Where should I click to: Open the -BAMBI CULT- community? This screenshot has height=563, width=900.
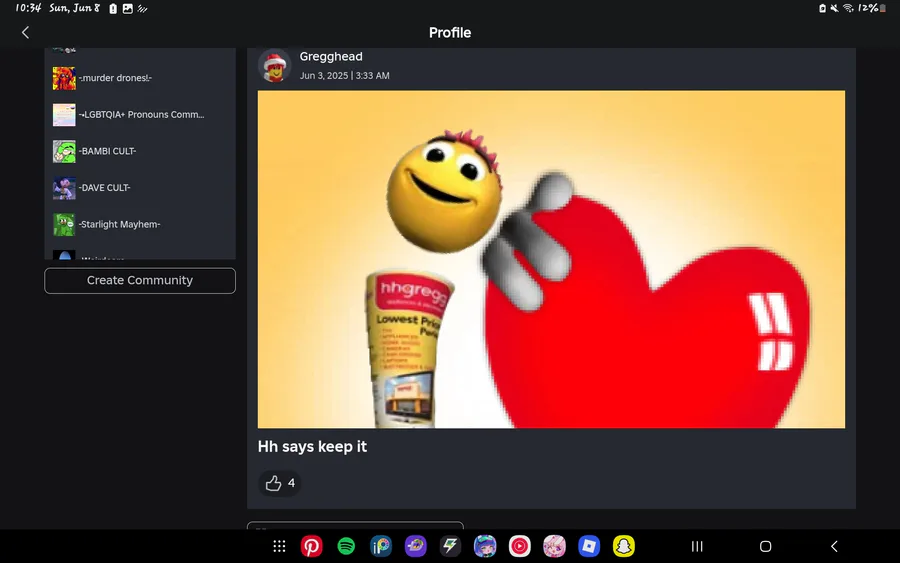tap(140, 152)
